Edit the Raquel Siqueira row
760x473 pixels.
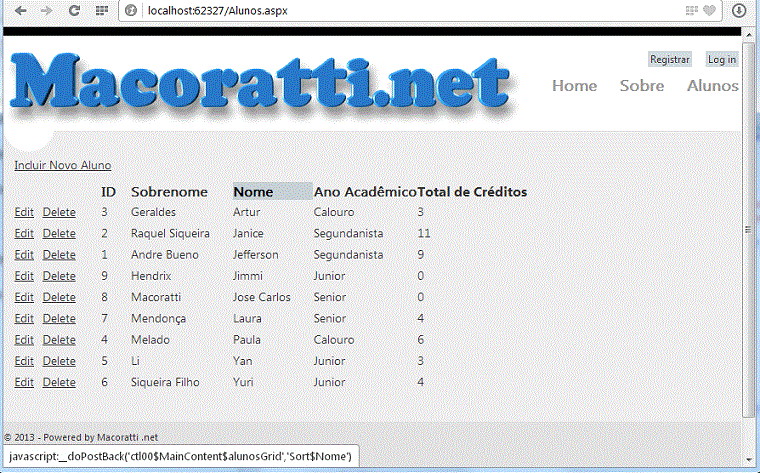[24, 234]
